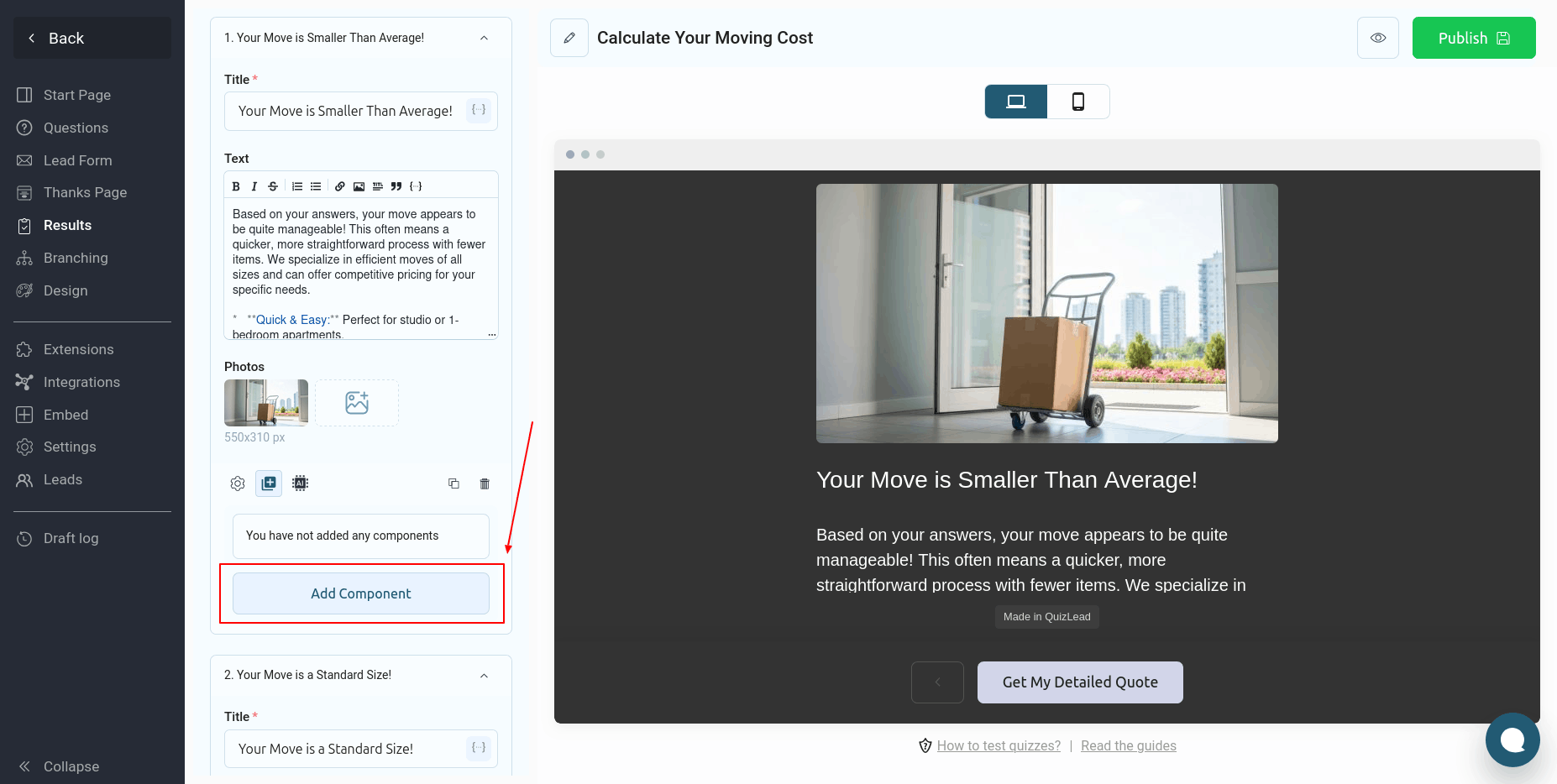The image size is (1557, 784).
Task: Delete result with the trash icon
Action: 485,483
